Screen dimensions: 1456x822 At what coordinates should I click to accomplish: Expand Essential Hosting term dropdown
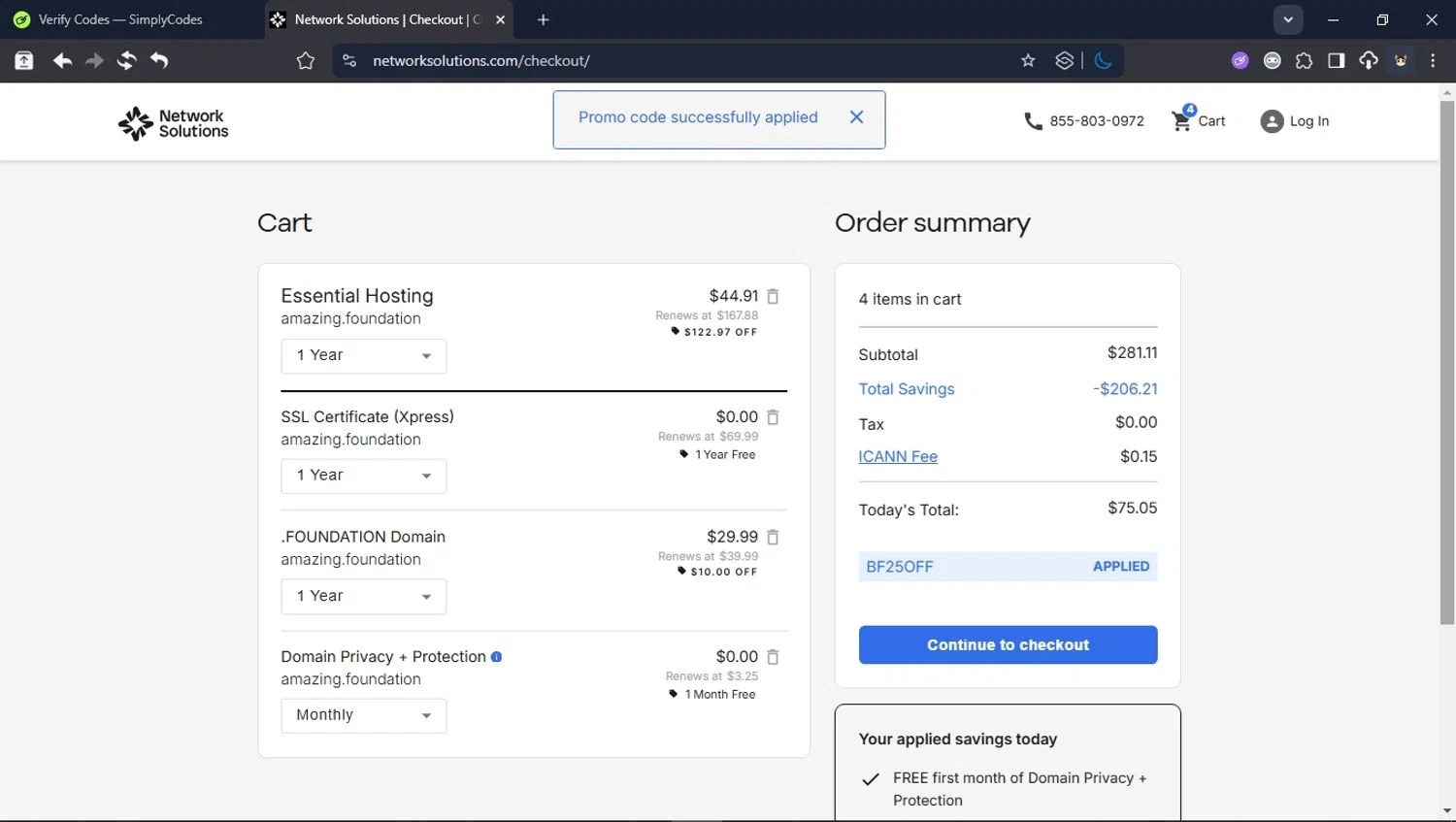[x=363, y=356]
